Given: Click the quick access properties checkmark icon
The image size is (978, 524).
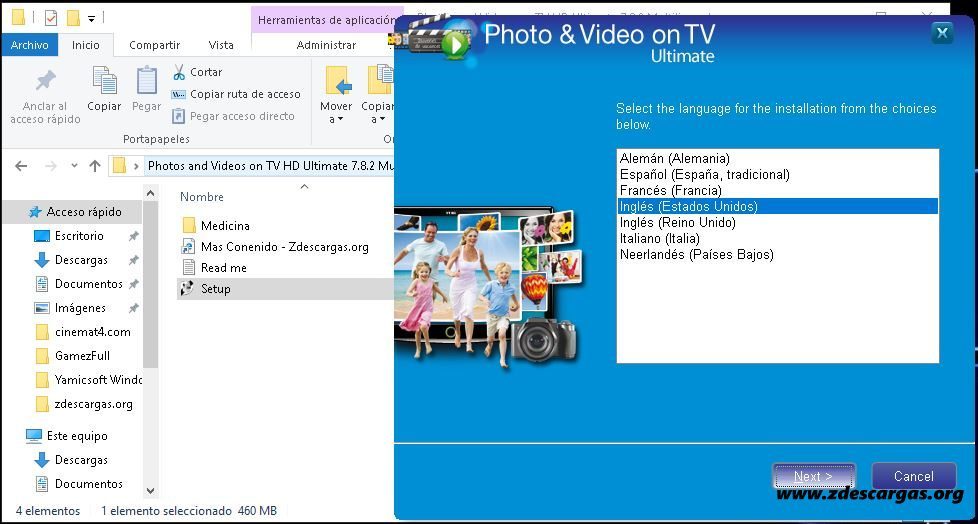Looking at the screenshot, I should (51, 18).
